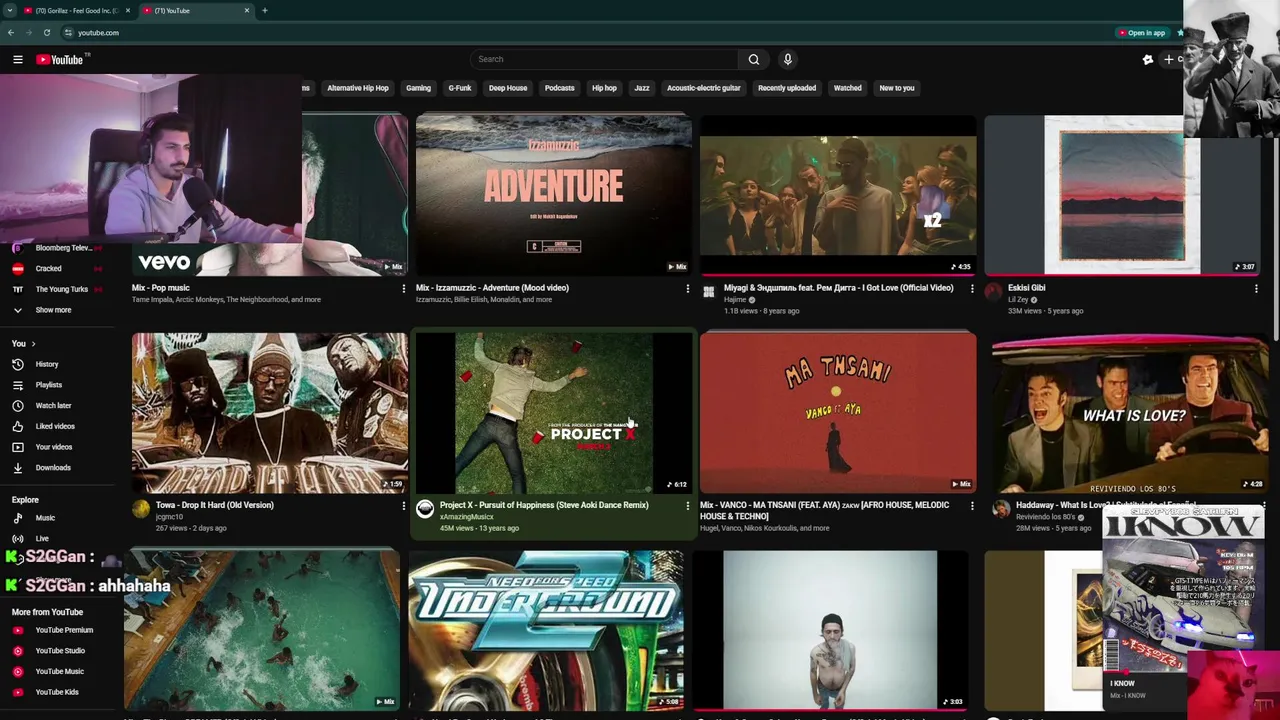
Task: Open Music under Explore
Action: (45, 518)
